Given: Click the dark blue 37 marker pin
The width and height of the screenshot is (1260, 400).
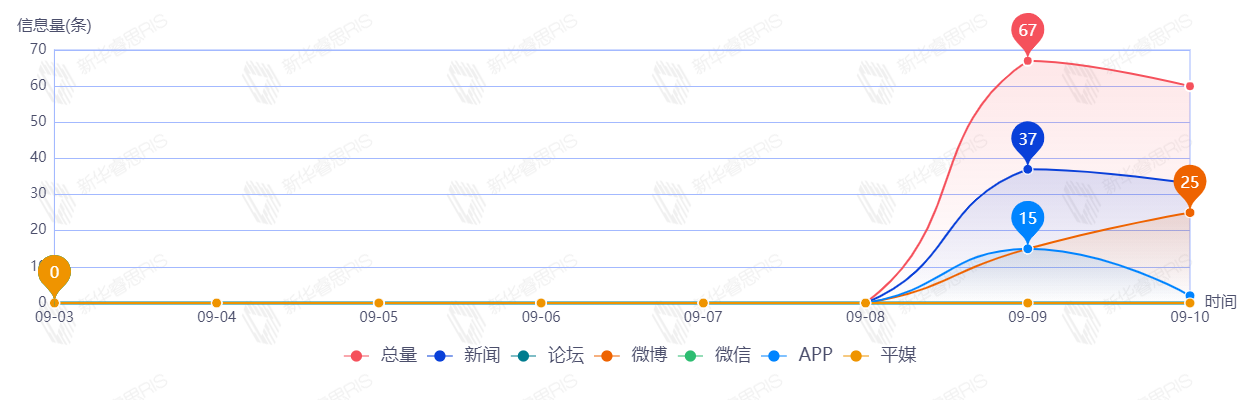Looking at the screenshot, I should (x=1027, y=139).
